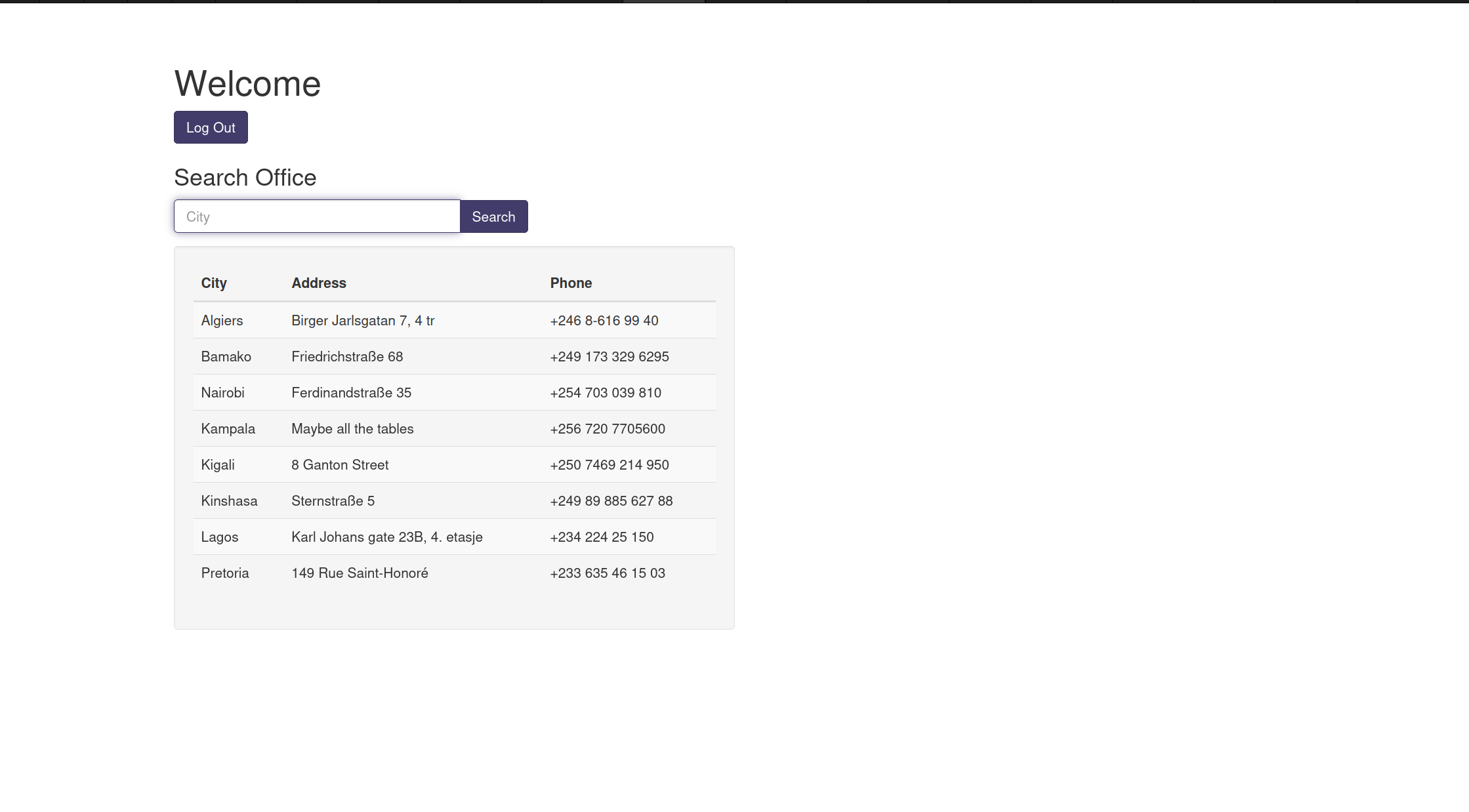Click phone number +233 635 46 15 03
Viewport: 1469px width, 812px height.
click(608, 573)
